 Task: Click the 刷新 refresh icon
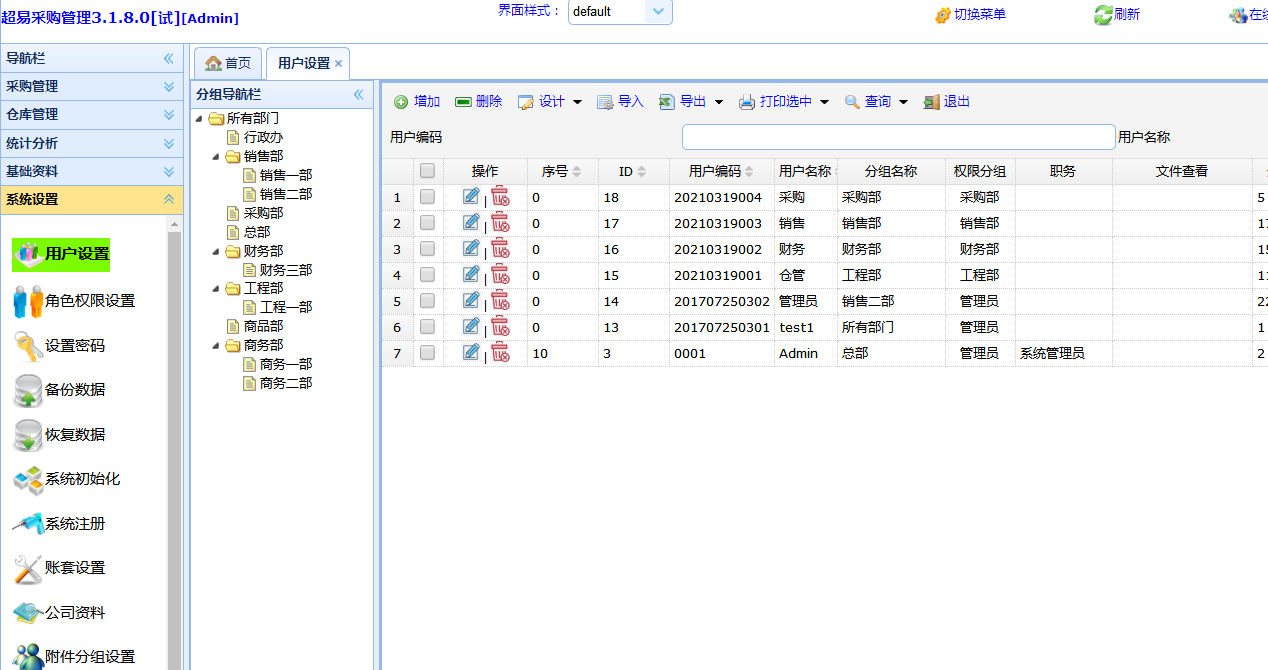coord(1103,15)
